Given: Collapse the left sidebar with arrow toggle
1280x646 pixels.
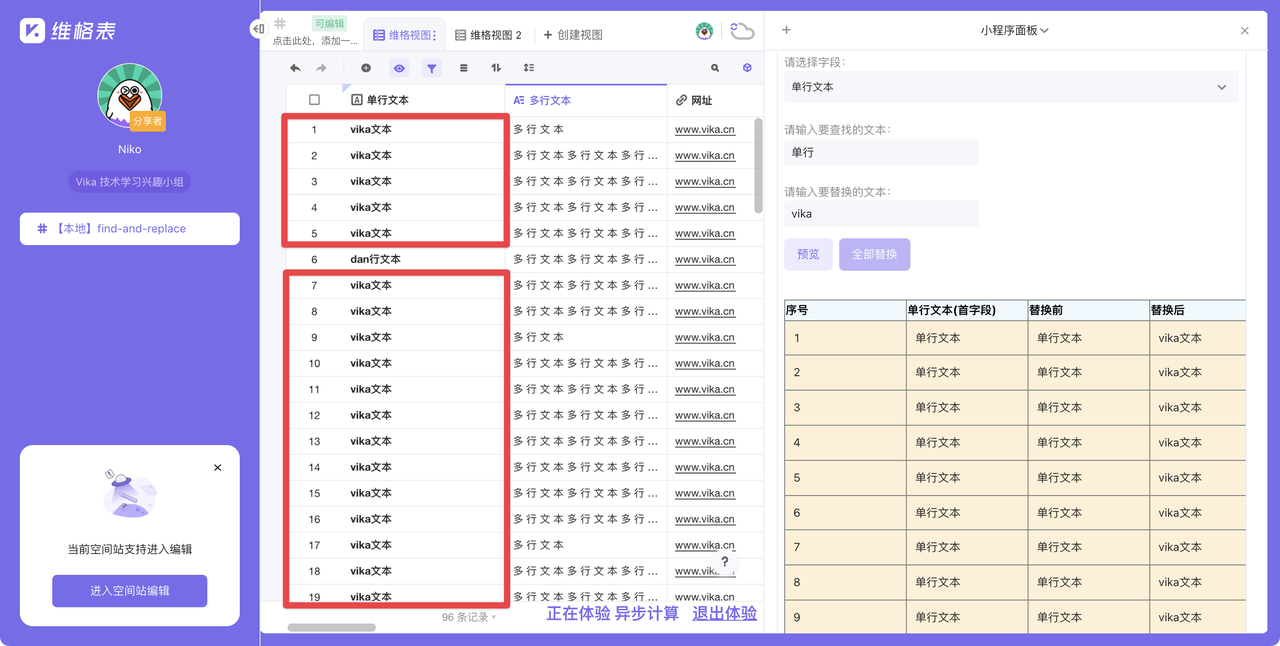Looking at the screenshot, I should 257,28.
